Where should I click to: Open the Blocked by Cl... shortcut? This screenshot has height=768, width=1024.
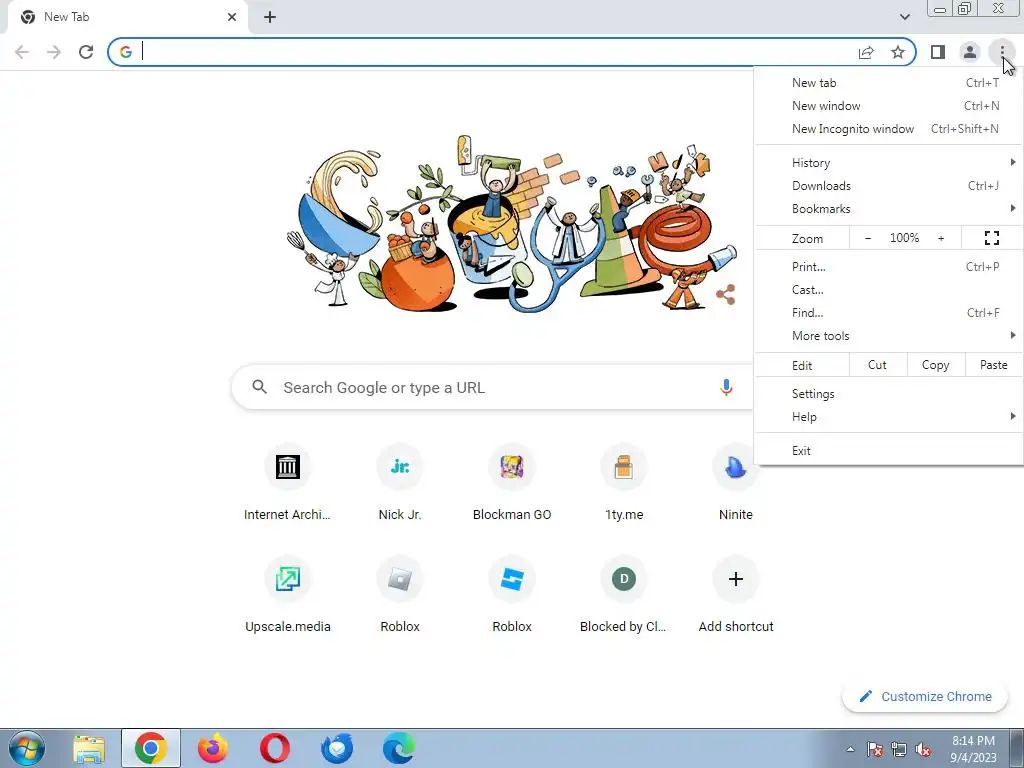624,596
